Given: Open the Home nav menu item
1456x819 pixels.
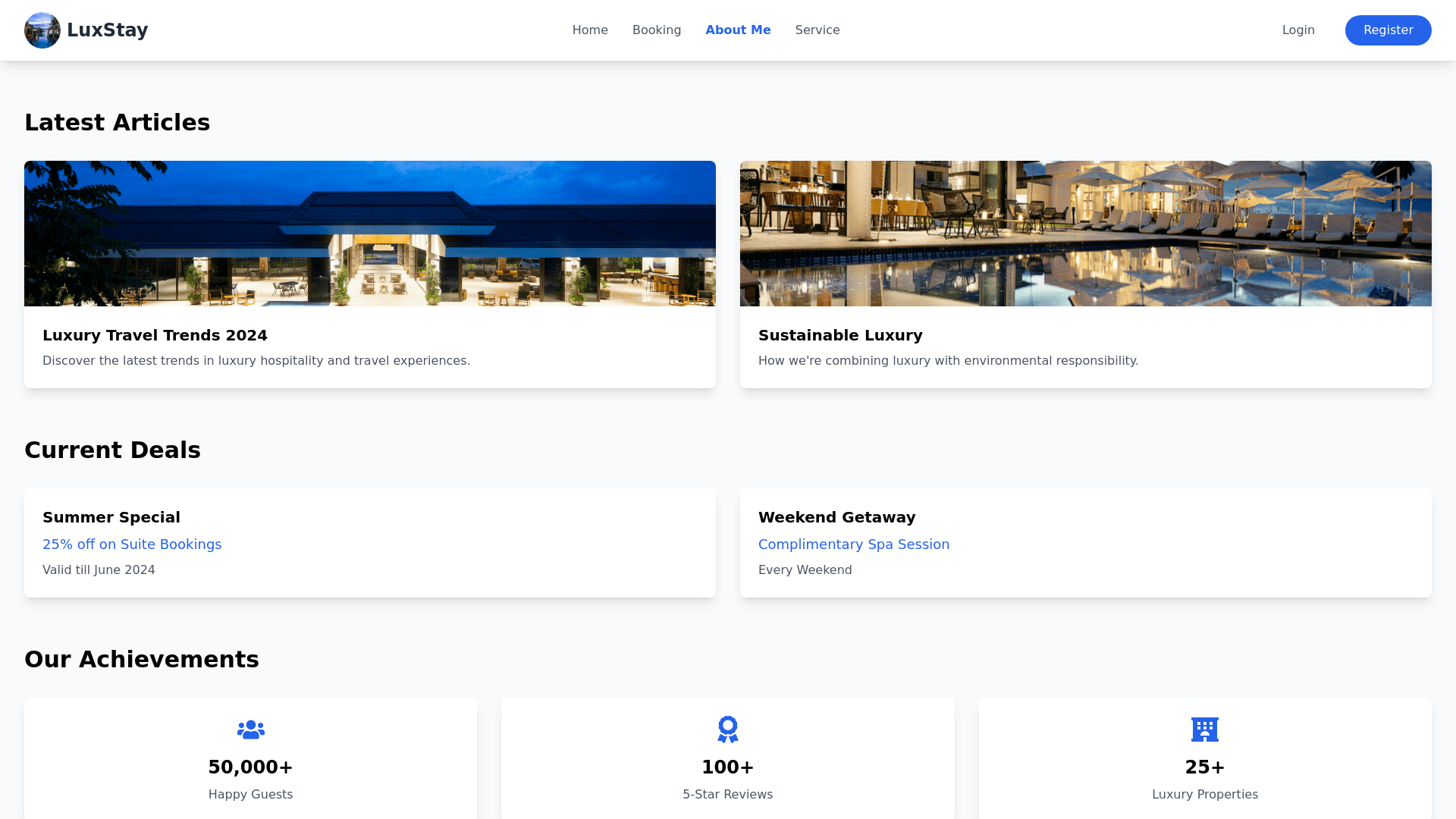Looking at the screenshot, I should pyautogui.click(x=590, y=30).
